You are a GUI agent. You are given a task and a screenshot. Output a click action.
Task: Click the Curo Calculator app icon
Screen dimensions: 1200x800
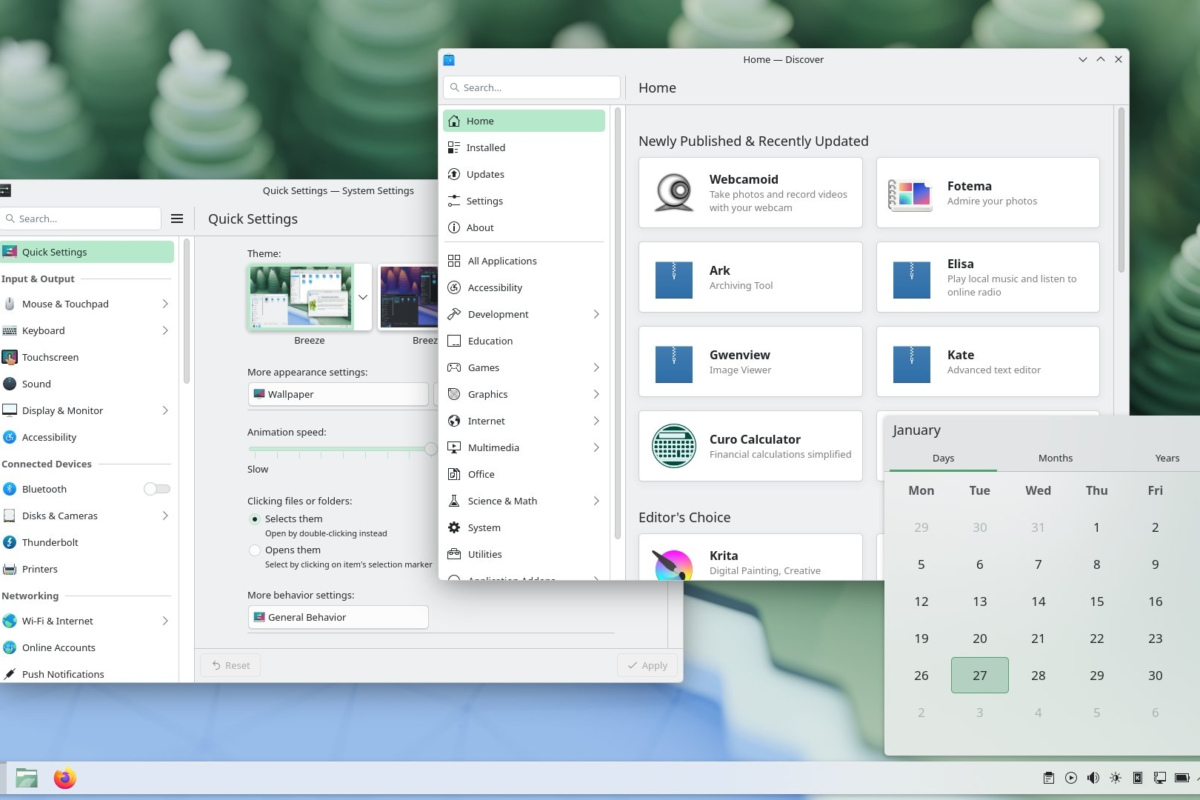click(x=674, y=446)
